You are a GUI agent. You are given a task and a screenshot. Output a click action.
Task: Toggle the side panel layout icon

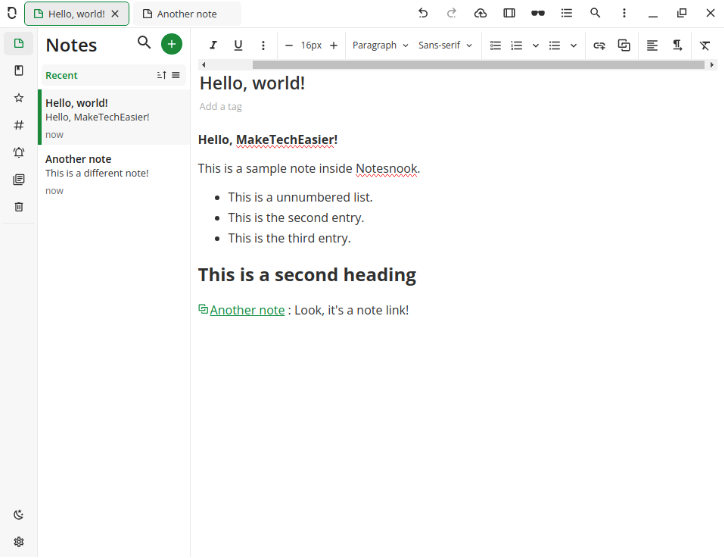coord(509,13)
